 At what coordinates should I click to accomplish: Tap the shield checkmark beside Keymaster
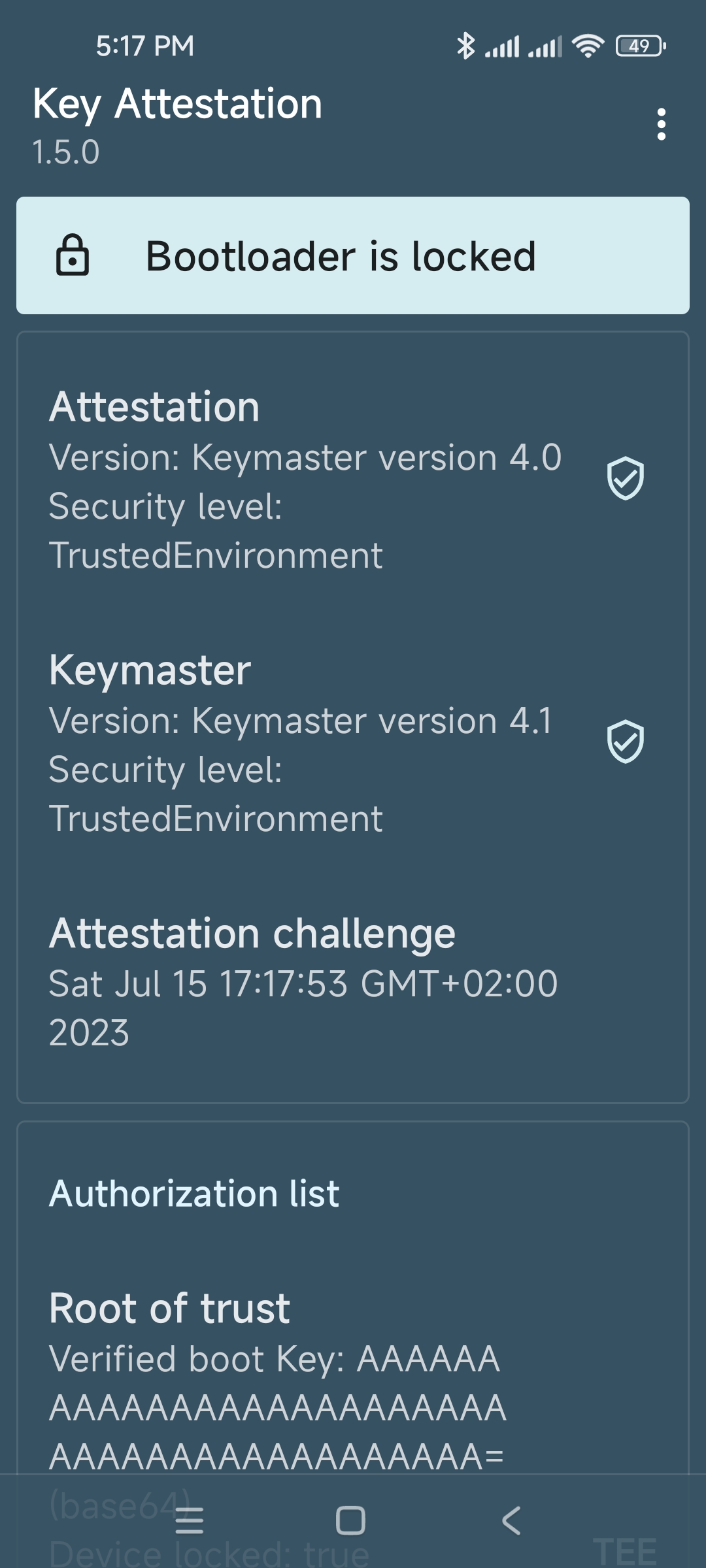click(626, 742)
